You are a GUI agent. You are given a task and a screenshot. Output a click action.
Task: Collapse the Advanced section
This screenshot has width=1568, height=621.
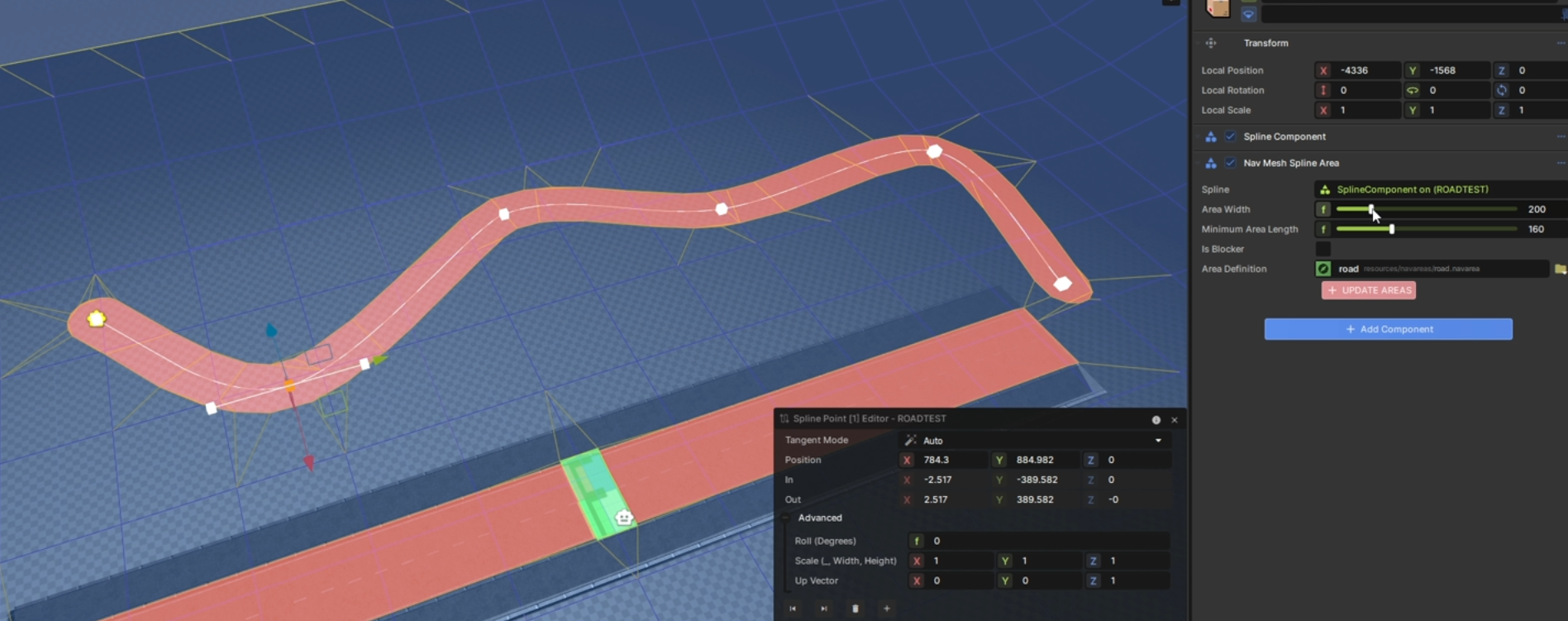786,518
